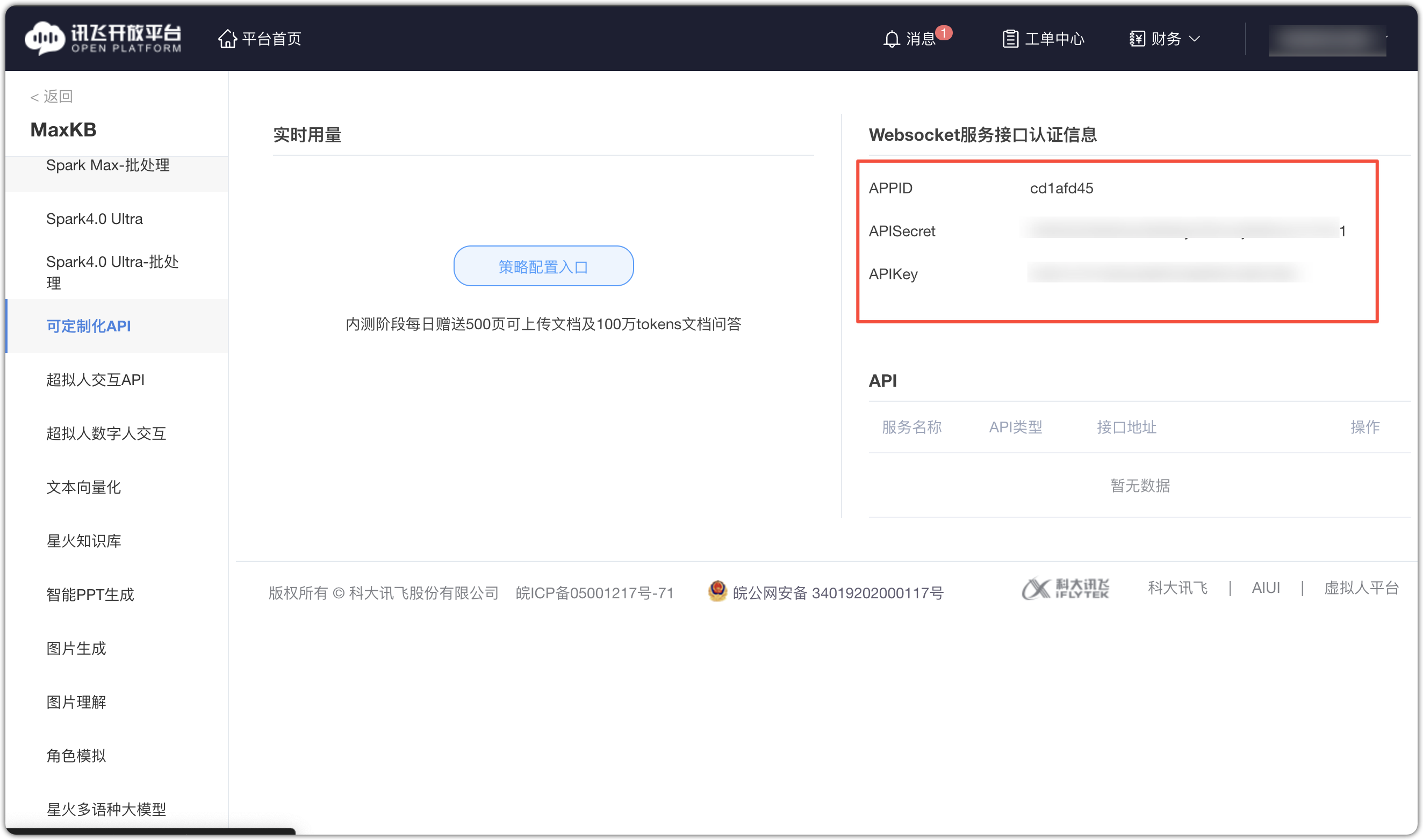The height and width of the screenshot is (840, 1423).
Task: Open the 虚拟人平台 footer link
Action: (x=1361, y=588)
